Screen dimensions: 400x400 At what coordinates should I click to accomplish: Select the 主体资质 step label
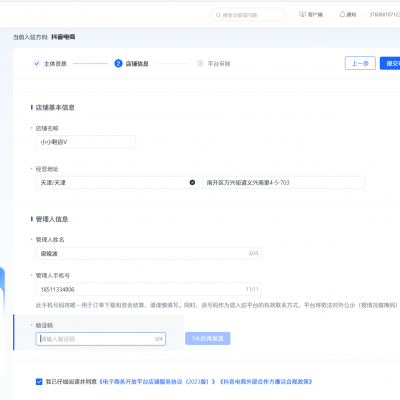55,64
